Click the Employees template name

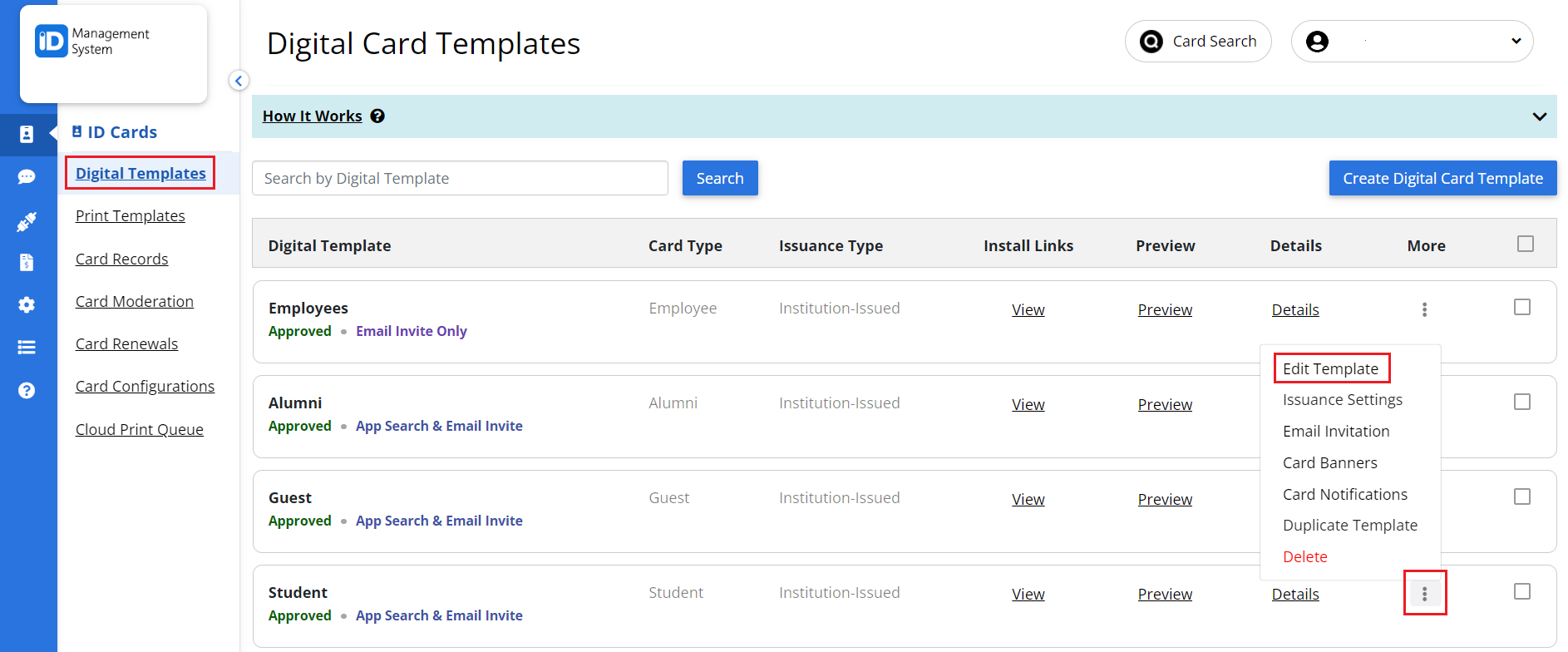308,309
